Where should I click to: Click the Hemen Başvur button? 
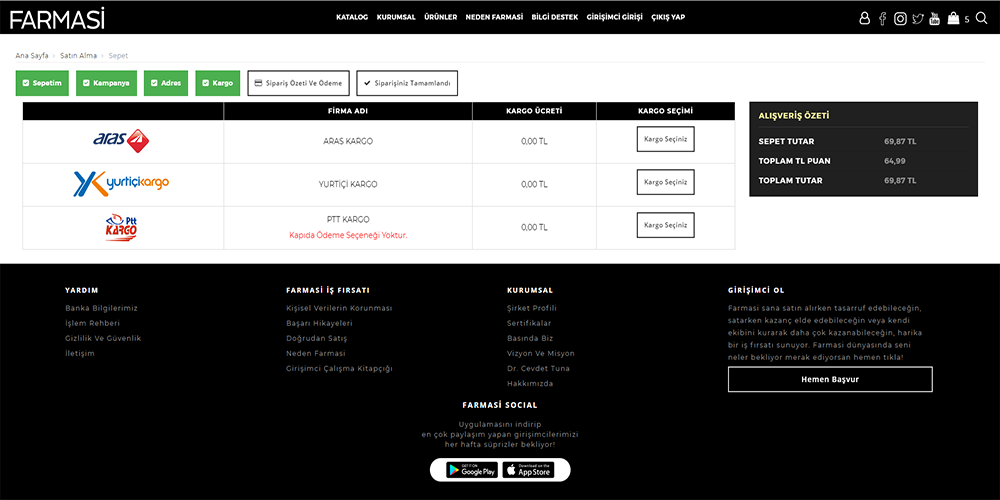(830, 379)
